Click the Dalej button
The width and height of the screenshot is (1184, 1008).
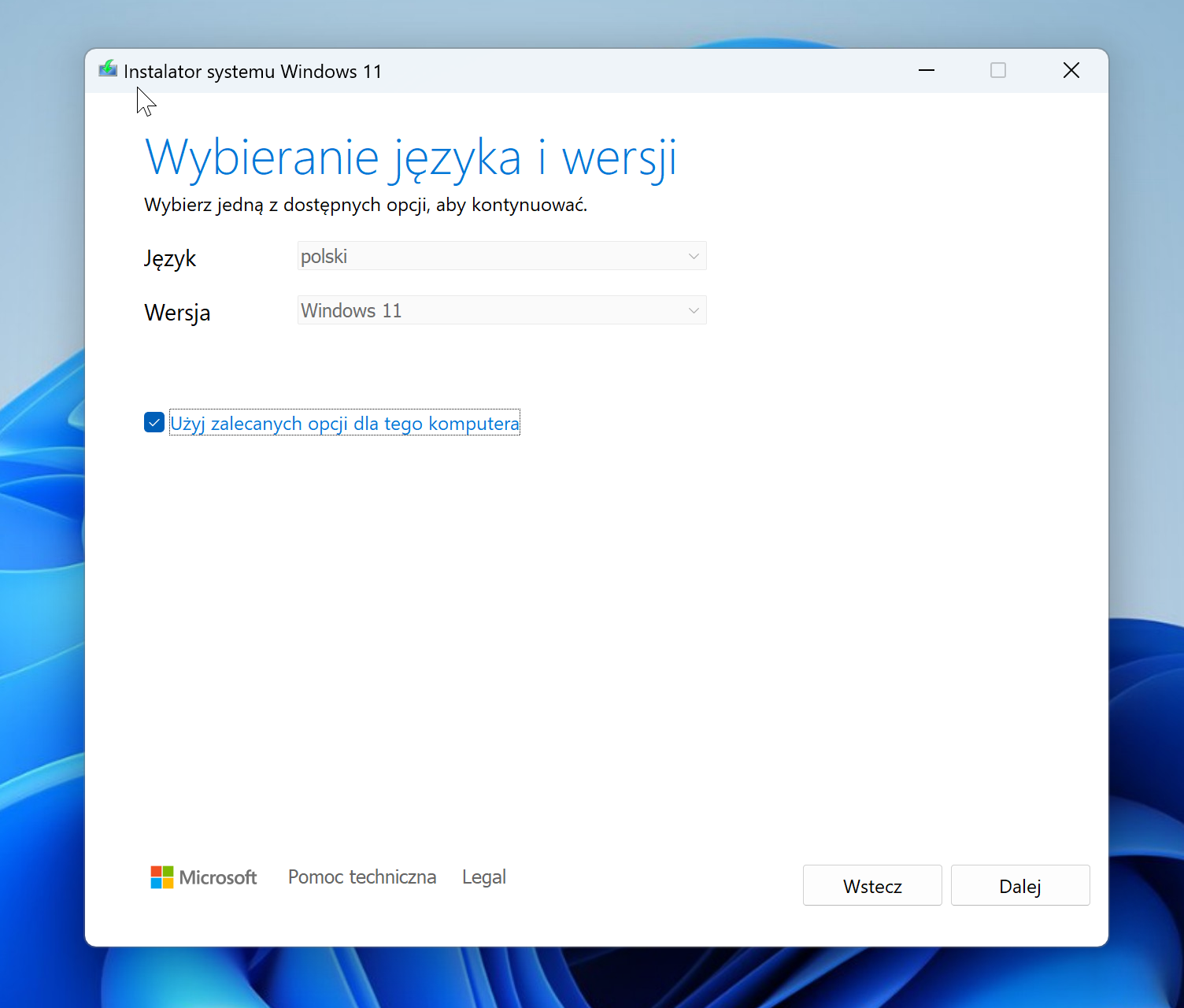point(1020,886)
